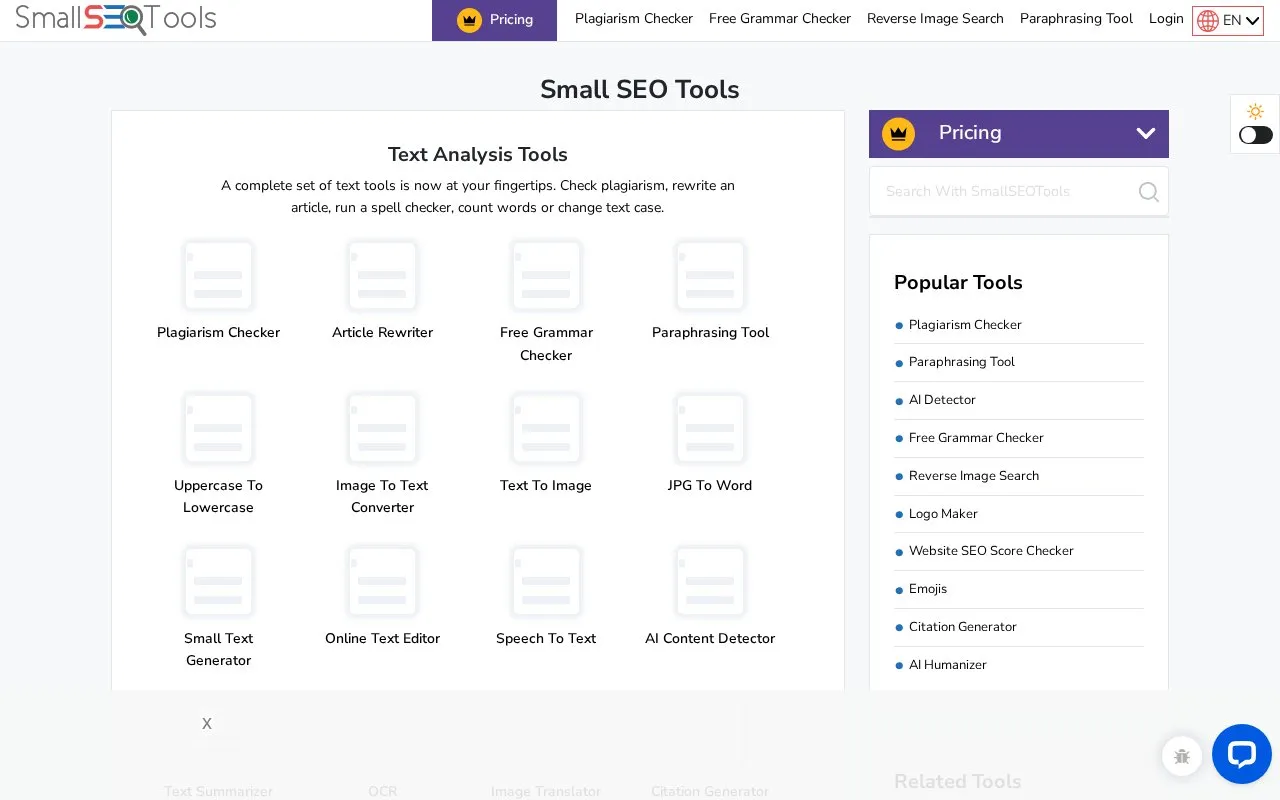Open Logo Maker from Popular Tools
1280x800 pixels.
click(x=943, y=514)
